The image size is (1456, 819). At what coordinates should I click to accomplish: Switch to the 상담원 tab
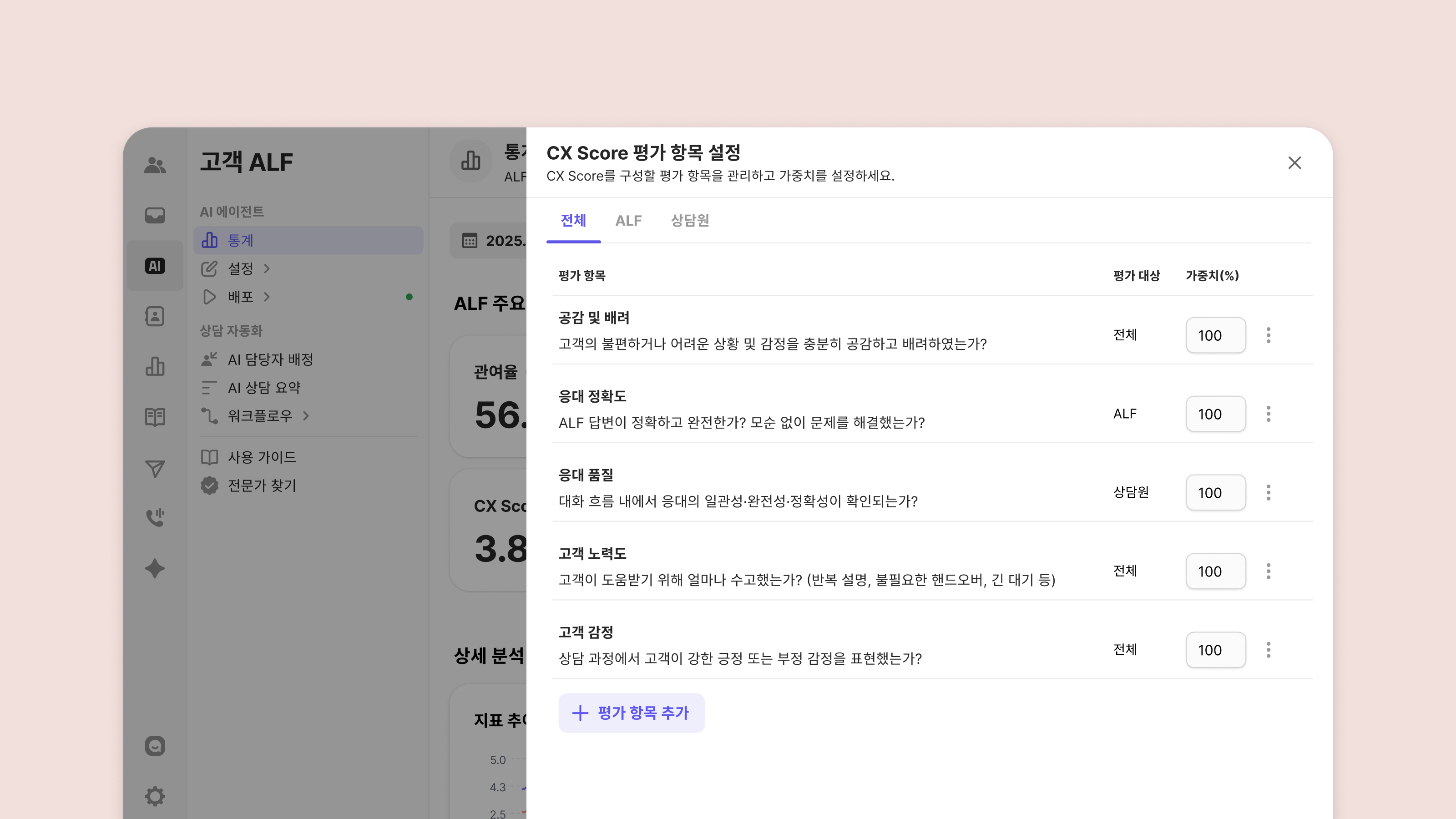pos(690,220)
